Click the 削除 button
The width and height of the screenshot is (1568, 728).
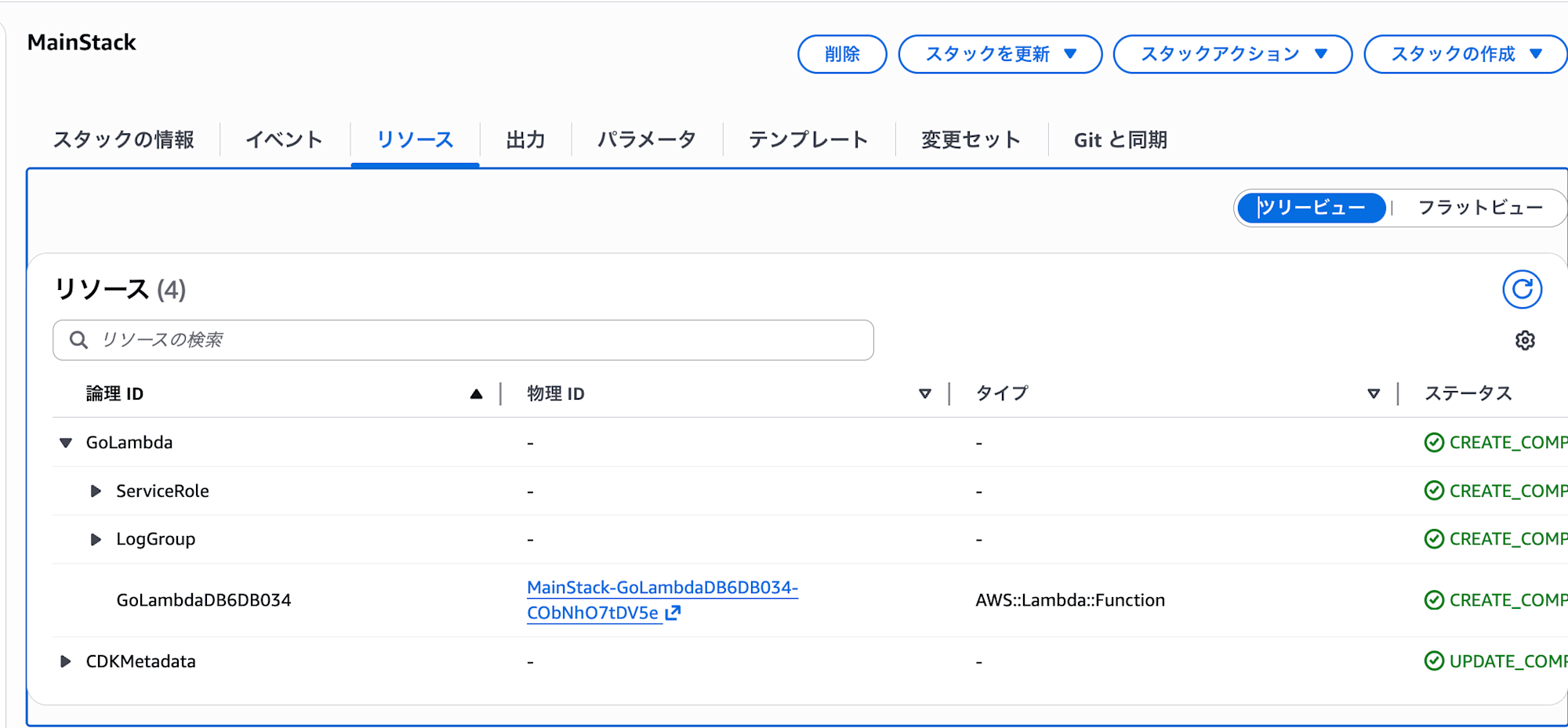(x=842, y=53)
